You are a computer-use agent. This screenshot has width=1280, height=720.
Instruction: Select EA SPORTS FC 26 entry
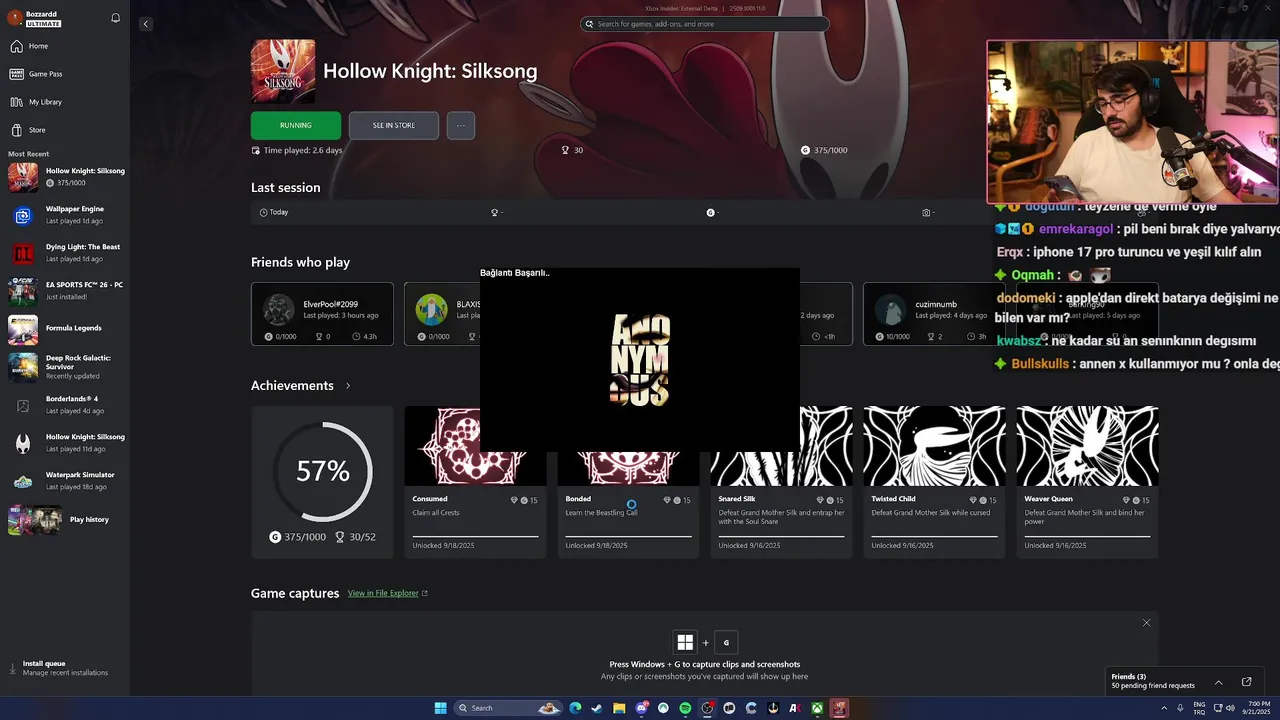coord(65,291)
